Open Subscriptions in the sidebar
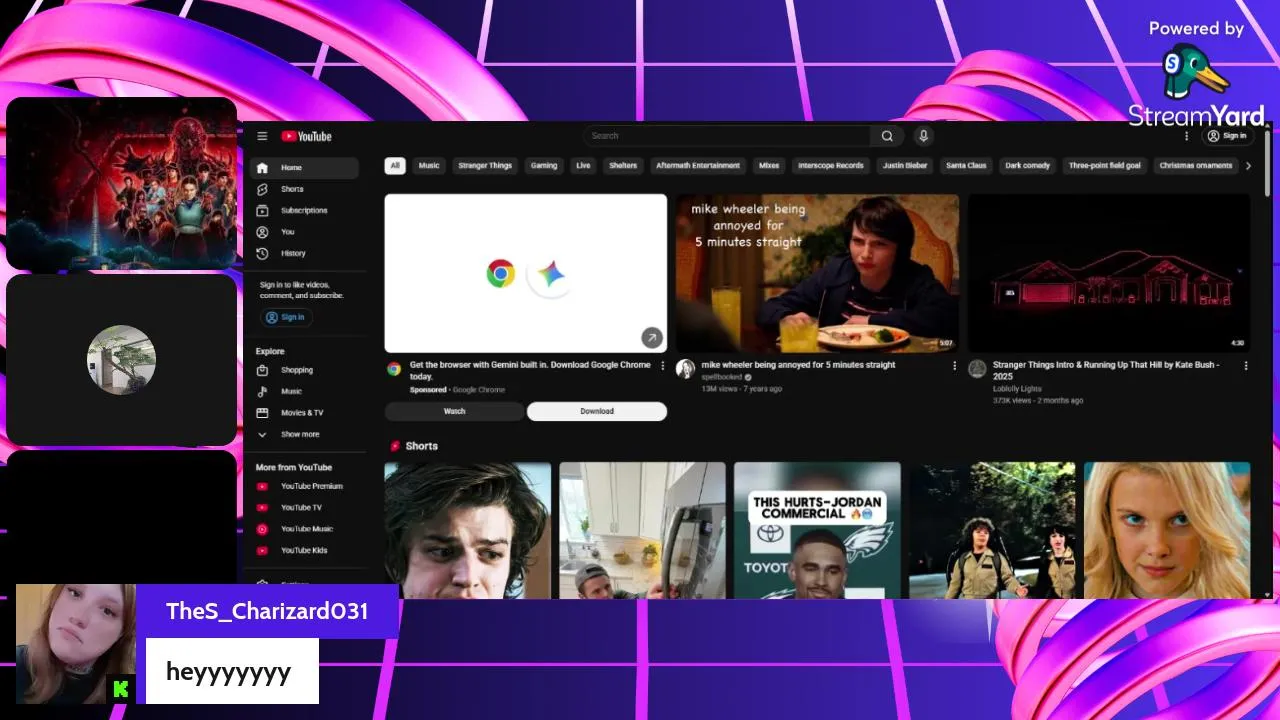Screen dimensions: 1280x720 [x=304, y=210]
